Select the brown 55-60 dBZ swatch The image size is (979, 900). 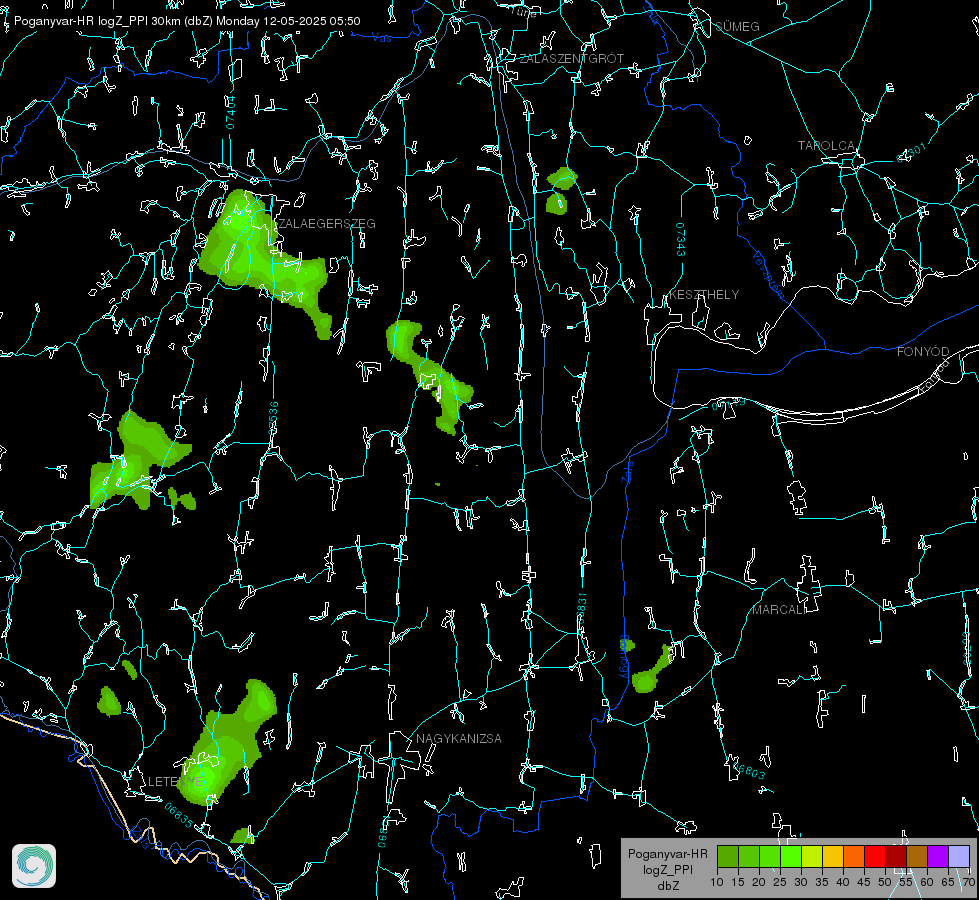[x=917, y=856]
